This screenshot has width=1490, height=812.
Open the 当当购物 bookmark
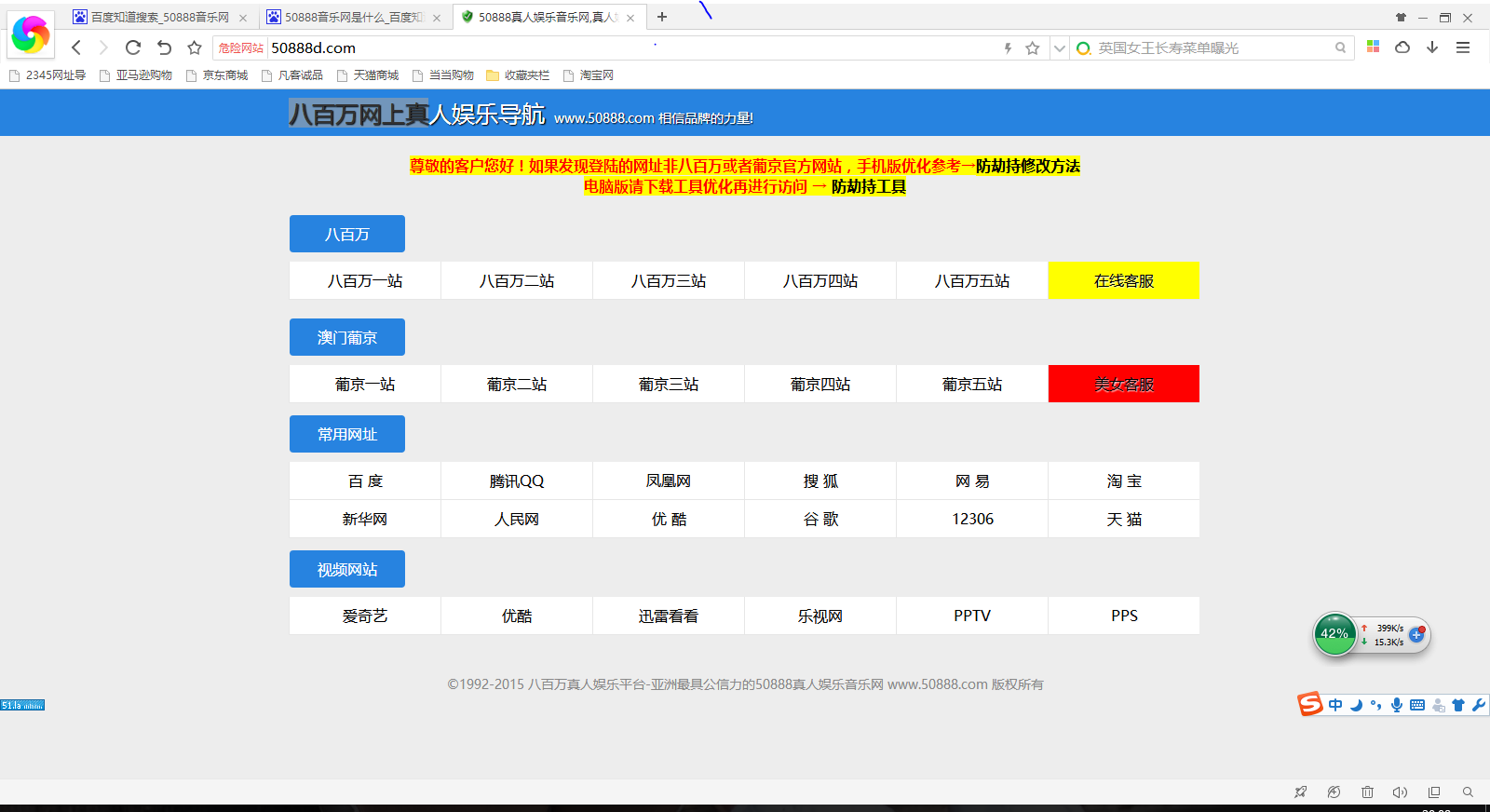pyautogui.click(x=443, y=75)
